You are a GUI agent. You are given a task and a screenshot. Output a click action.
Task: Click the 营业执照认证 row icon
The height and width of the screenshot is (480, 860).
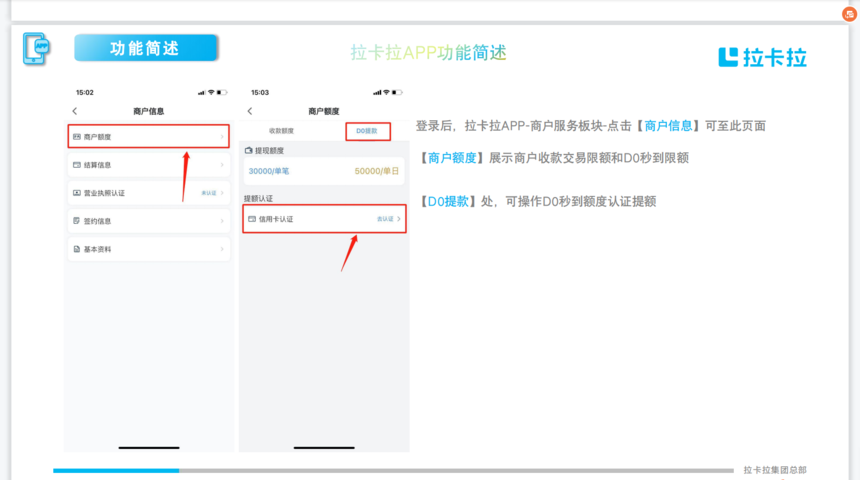coord(77,193)
